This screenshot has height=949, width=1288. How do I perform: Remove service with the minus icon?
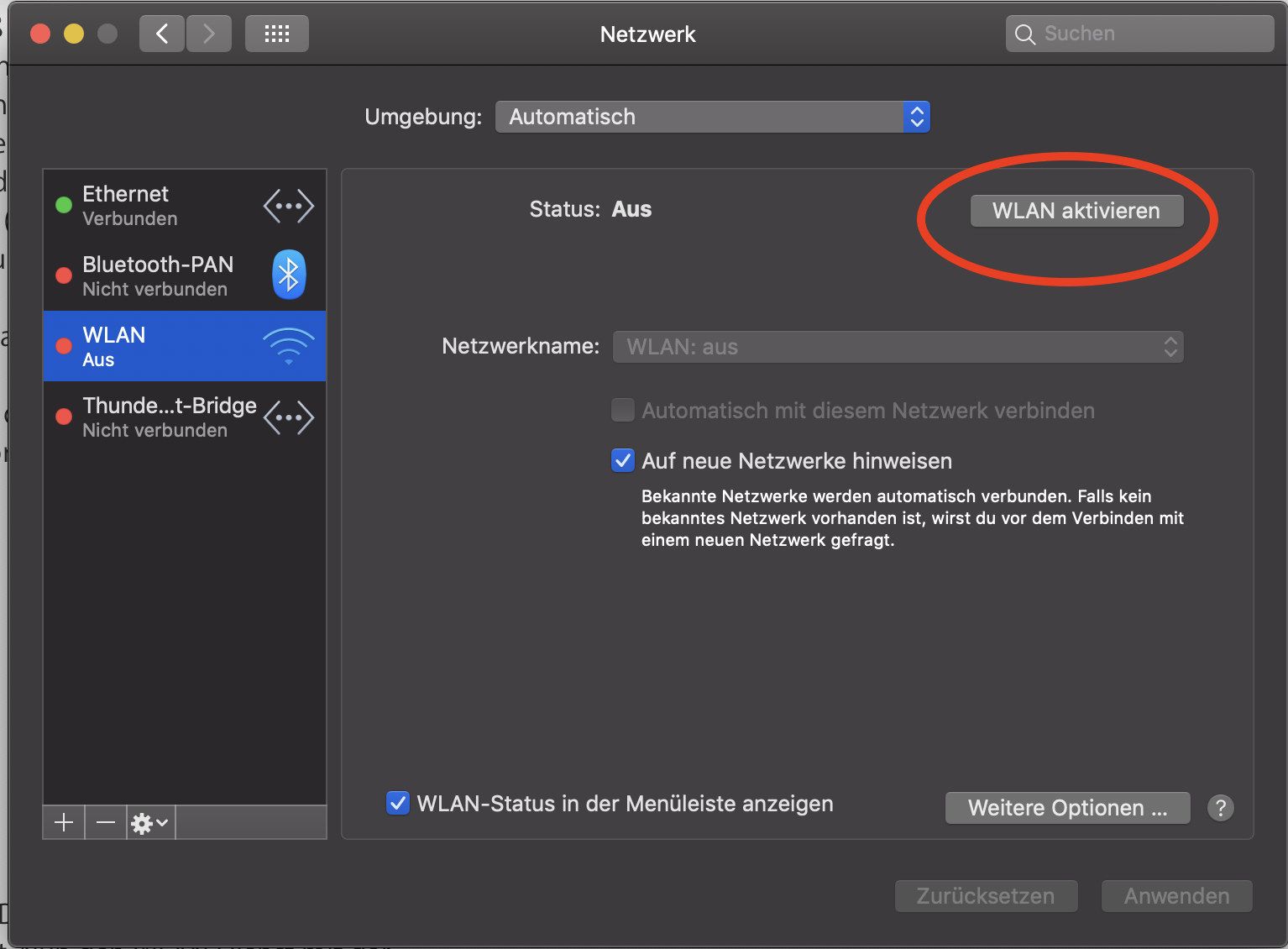coord(106,823)
